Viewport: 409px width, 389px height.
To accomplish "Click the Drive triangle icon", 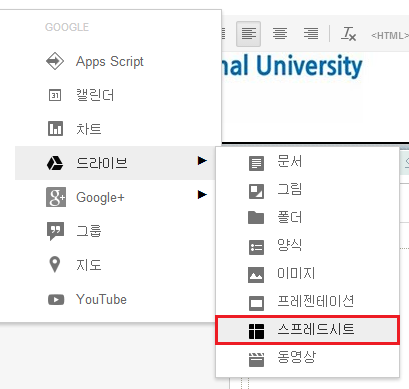I will 55,163.
